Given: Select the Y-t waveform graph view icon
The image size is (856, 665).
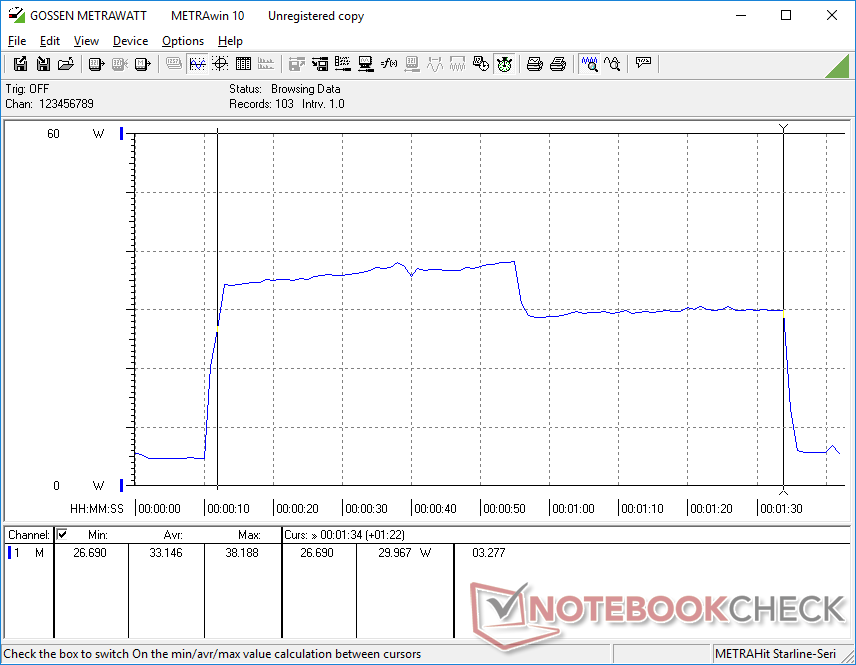Looking at the screenshot, I should 197,64.
